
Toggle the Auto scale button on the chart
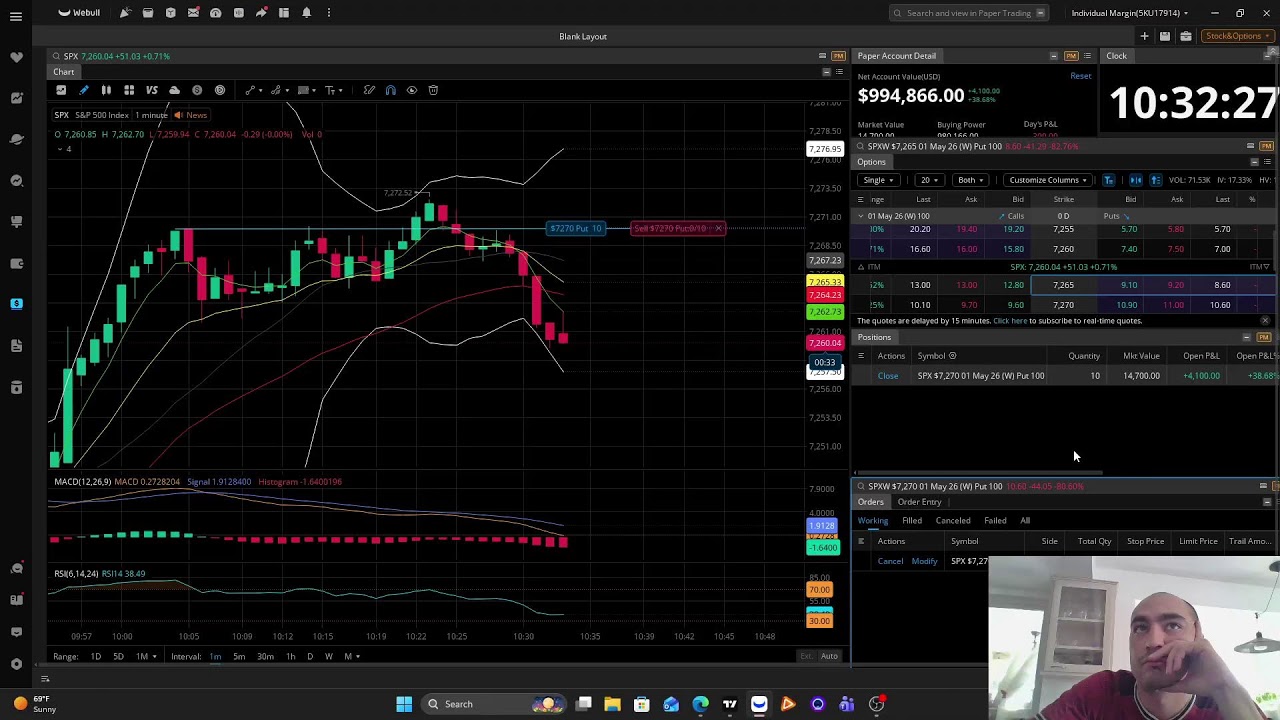point(829,656)
